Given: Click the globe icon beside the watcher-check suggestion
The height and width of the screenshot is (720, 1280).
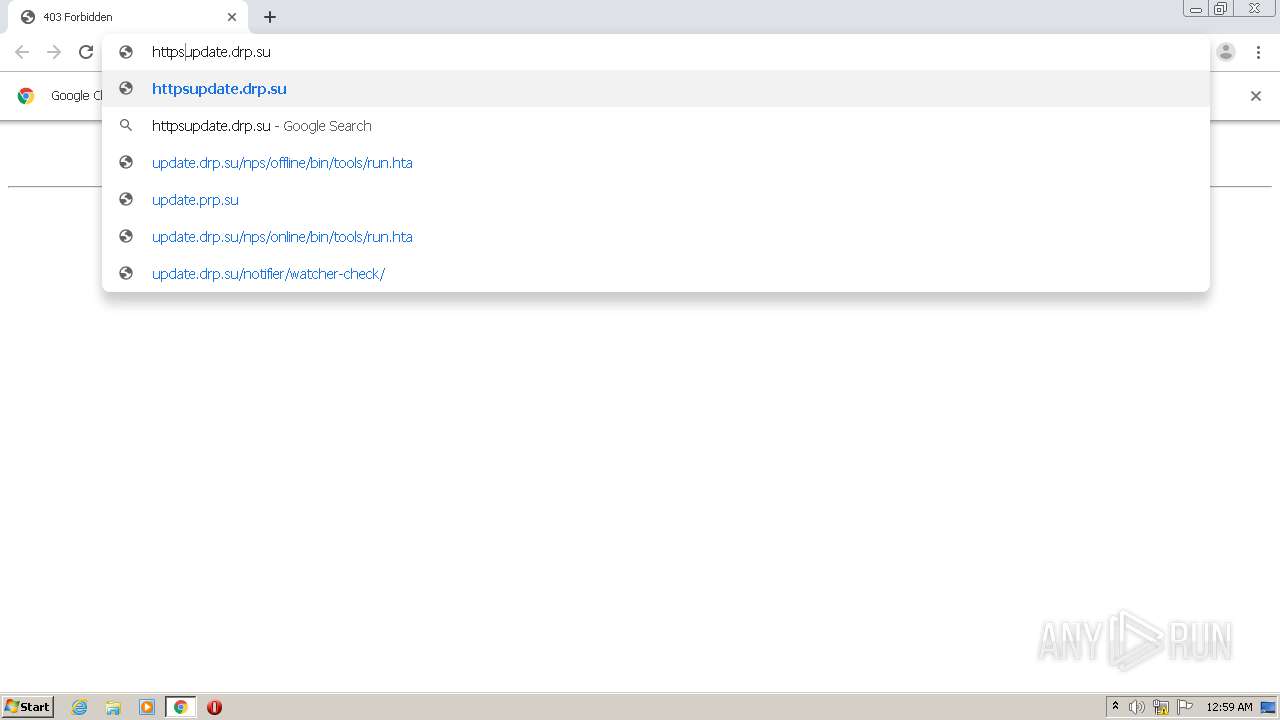Looking at the screenshot, I should (x=126, y=274).
